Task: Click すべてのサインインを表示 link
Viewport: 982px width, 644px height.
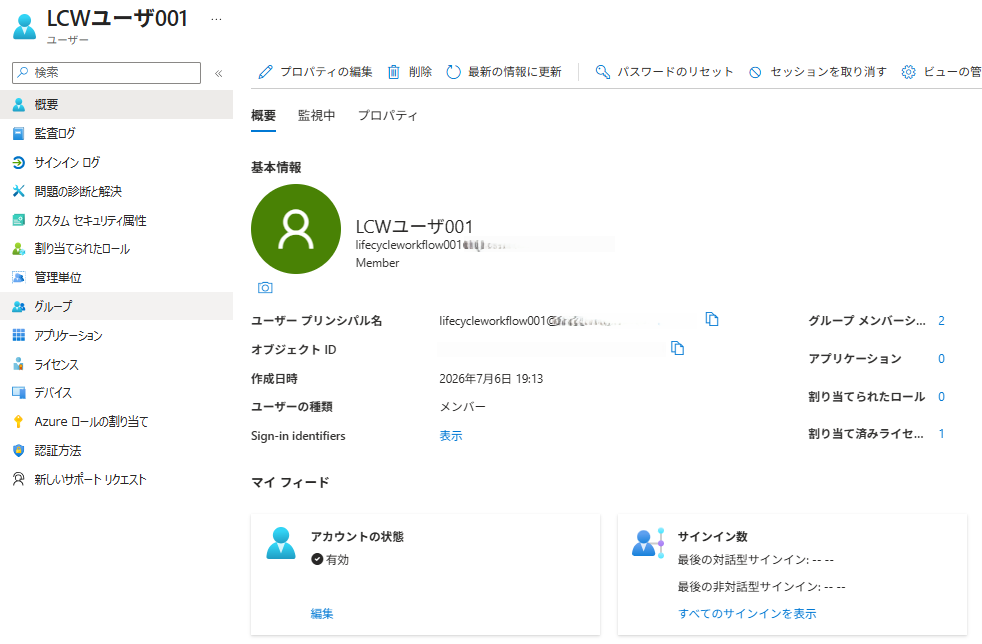Action: point(747,614)
